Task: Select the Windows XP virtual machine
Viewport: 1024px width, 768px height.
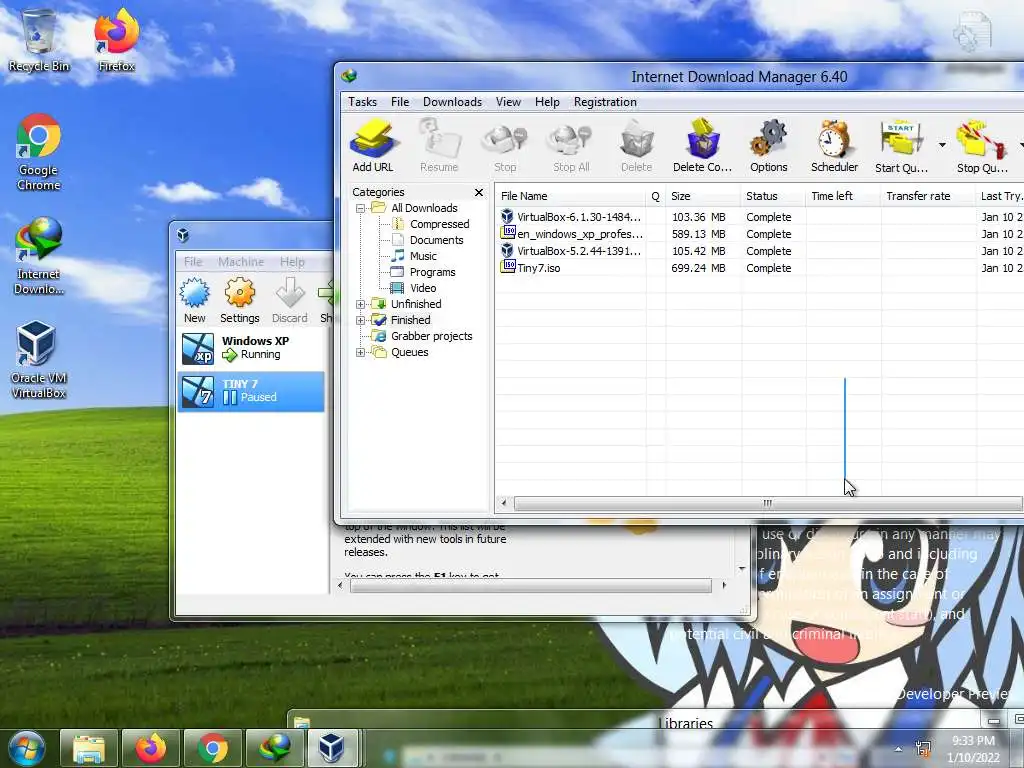Action: [251, 348]
